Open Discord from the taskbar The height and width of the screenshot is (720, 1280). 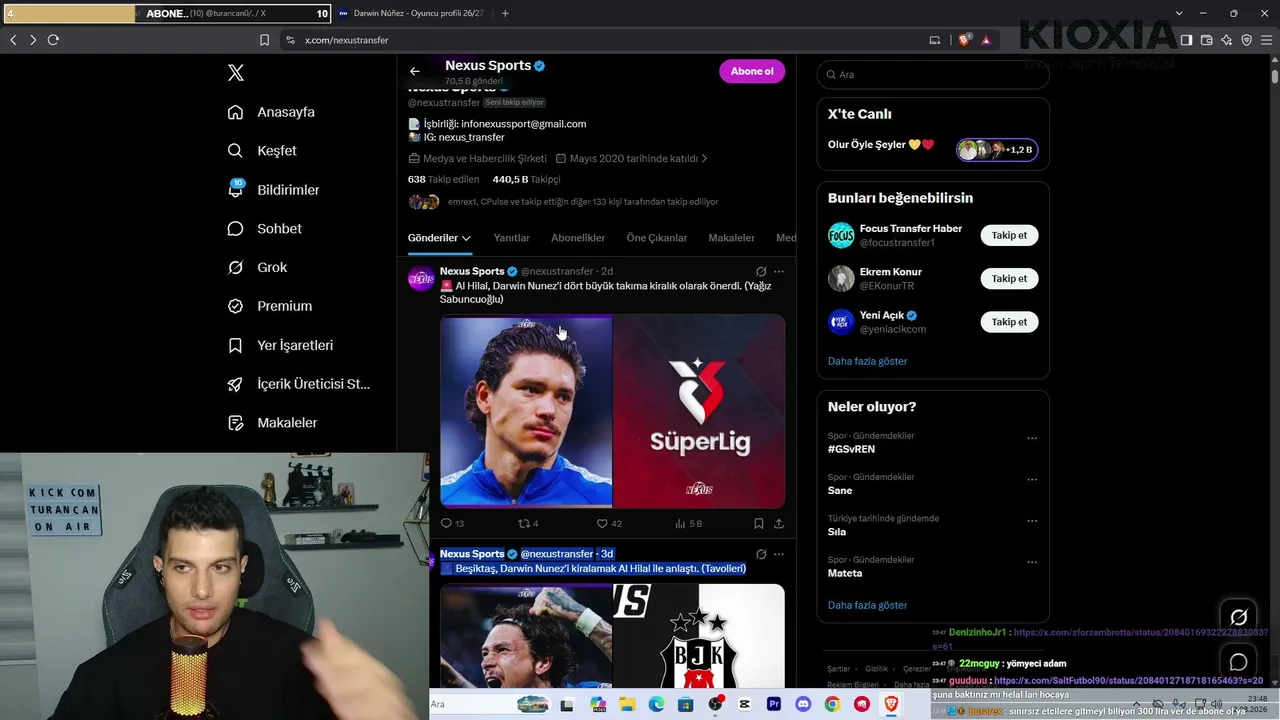tap(802, 705)
